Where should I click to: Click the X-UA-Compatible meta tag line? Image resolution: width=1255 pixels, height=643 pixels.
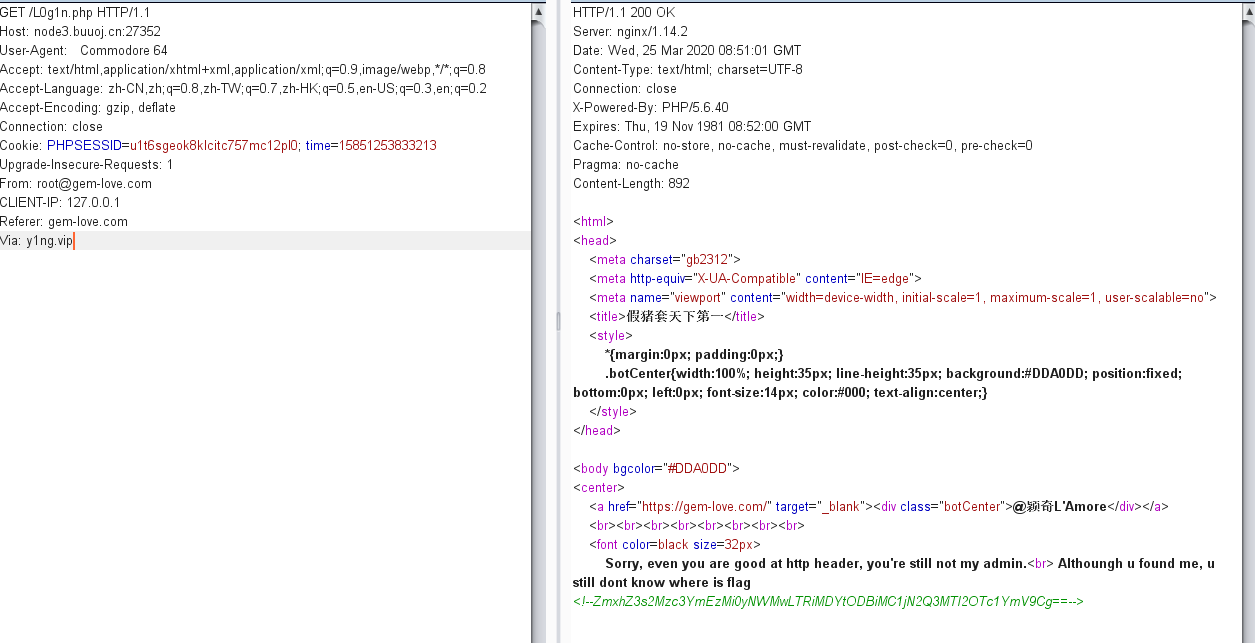tap(755, 279)
